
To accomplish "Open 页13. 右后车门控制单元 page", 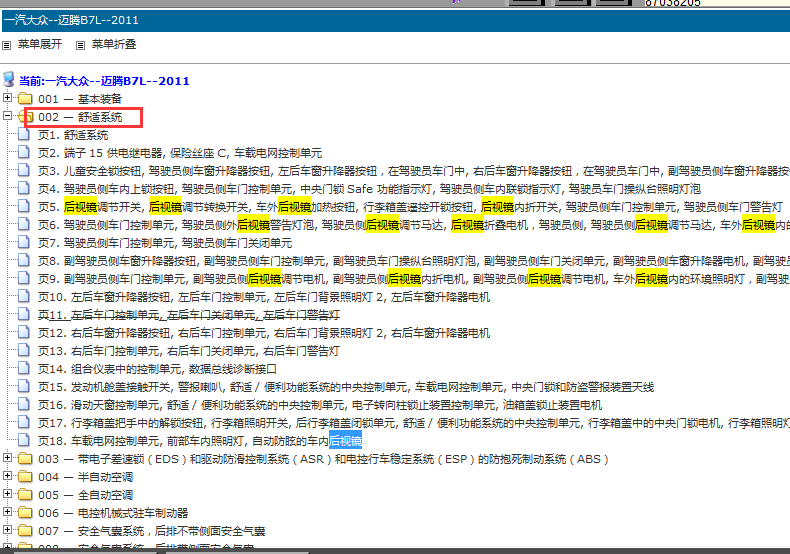I will [x=189, y=351].
